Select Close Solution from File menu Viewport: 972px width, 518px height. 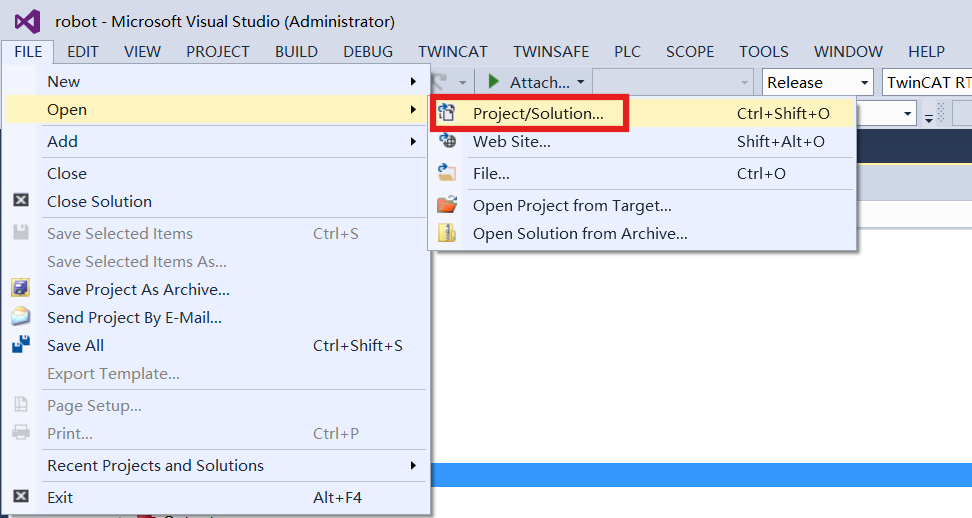point(99,202)
